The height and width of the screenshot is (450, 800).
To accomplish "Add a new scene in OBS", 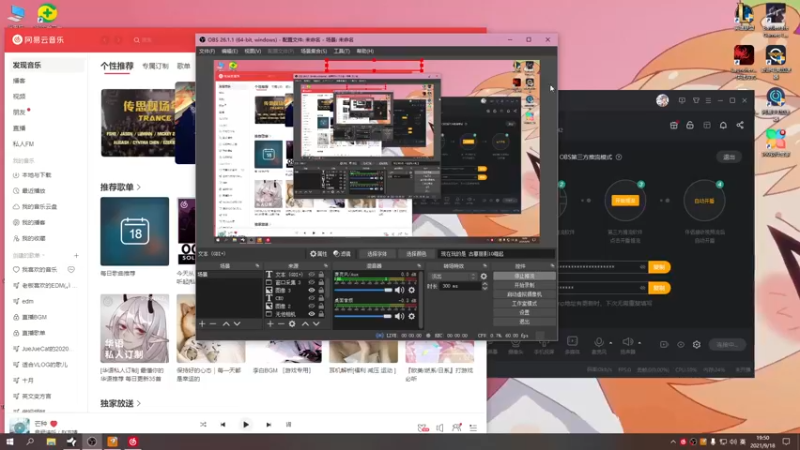I will point(202,324).
